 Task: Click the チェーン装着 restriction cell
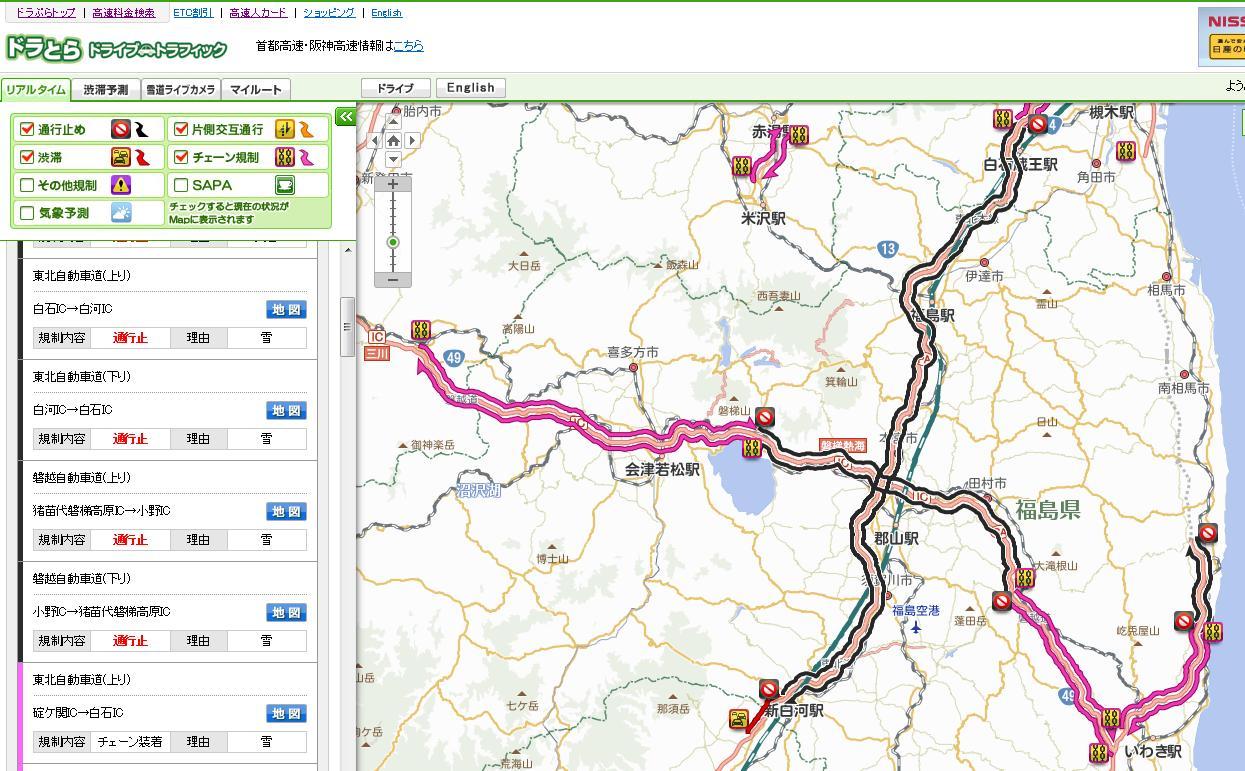(x=130, y=742)
